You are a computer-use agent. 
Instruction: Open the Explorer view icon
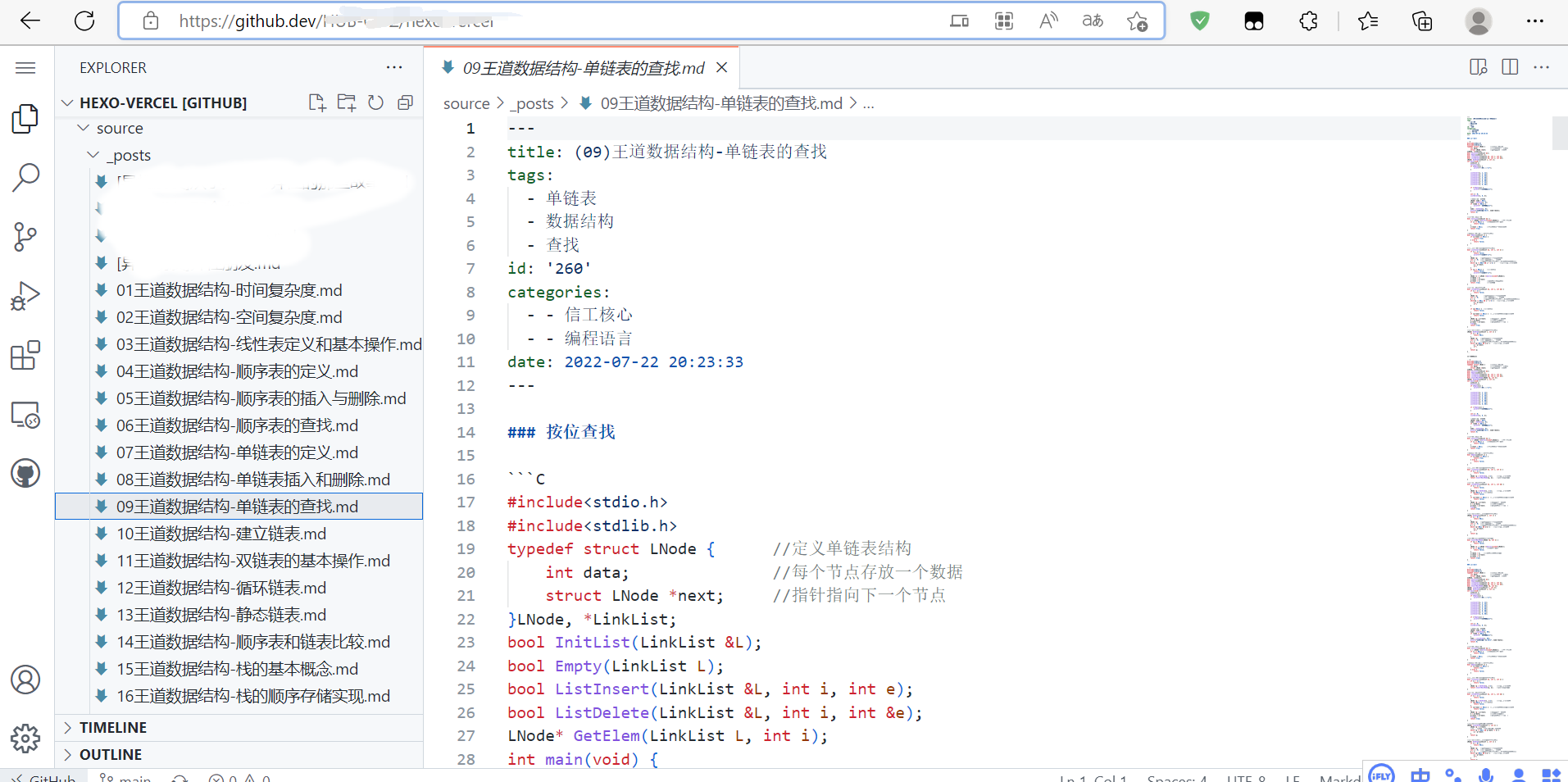[25, 119]
